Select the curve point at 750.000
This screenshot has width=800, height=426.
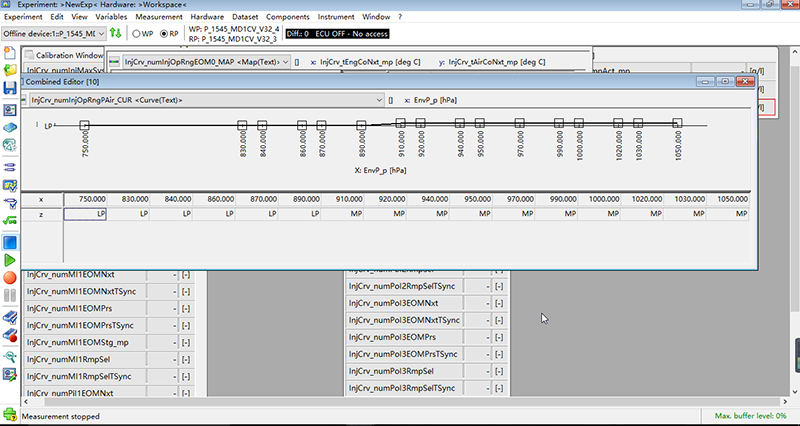[85, 124]
